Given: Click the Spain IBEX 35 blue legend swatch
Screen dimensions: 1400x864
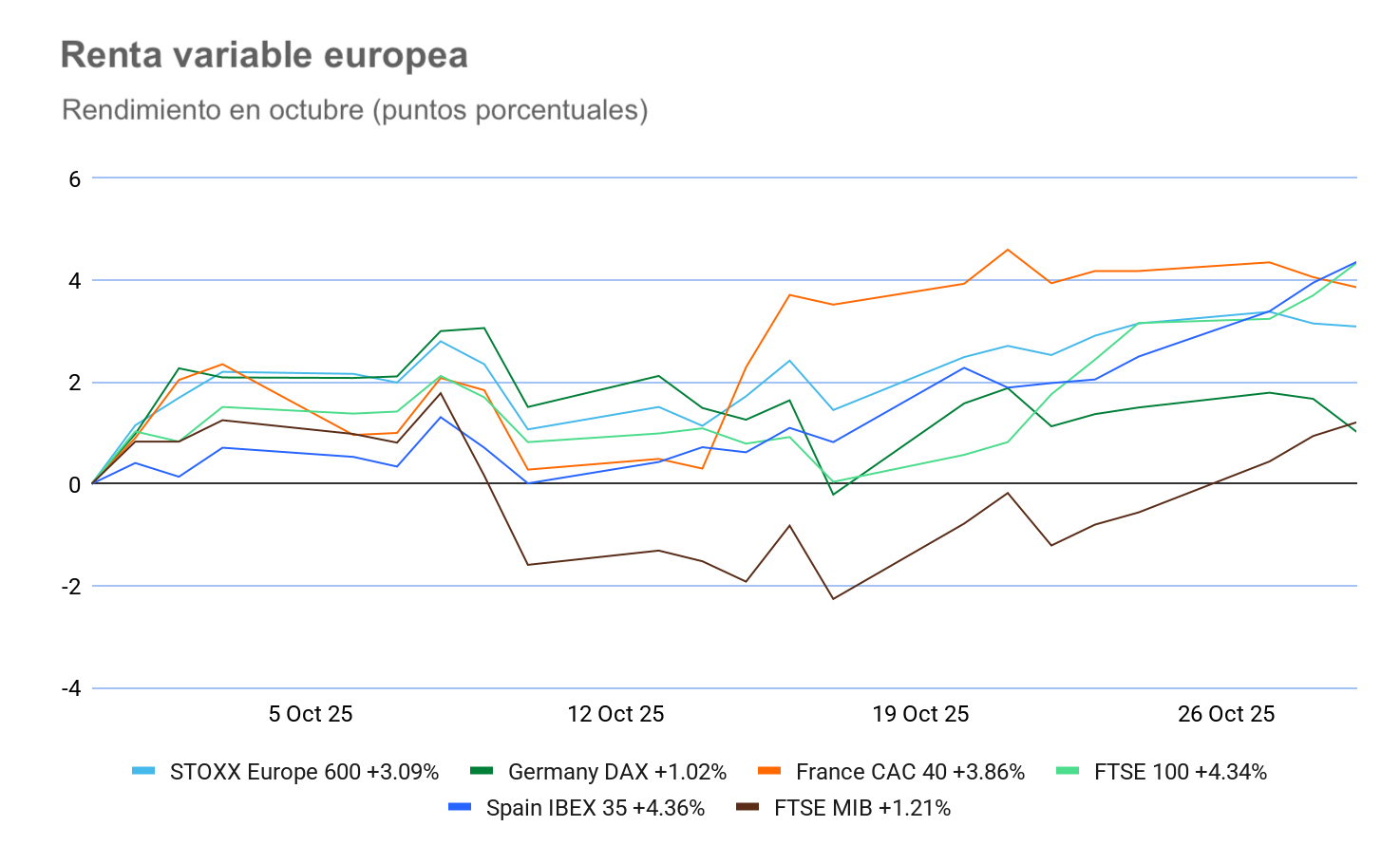Looking at the screenshot, I should coord(460,807).
